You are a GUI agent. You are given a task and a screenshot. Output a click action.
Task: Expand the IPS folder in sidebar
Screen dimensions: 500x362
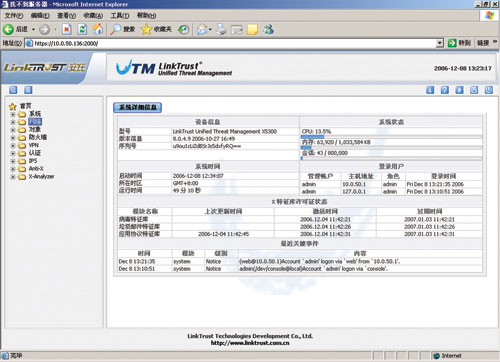point(13,161)
